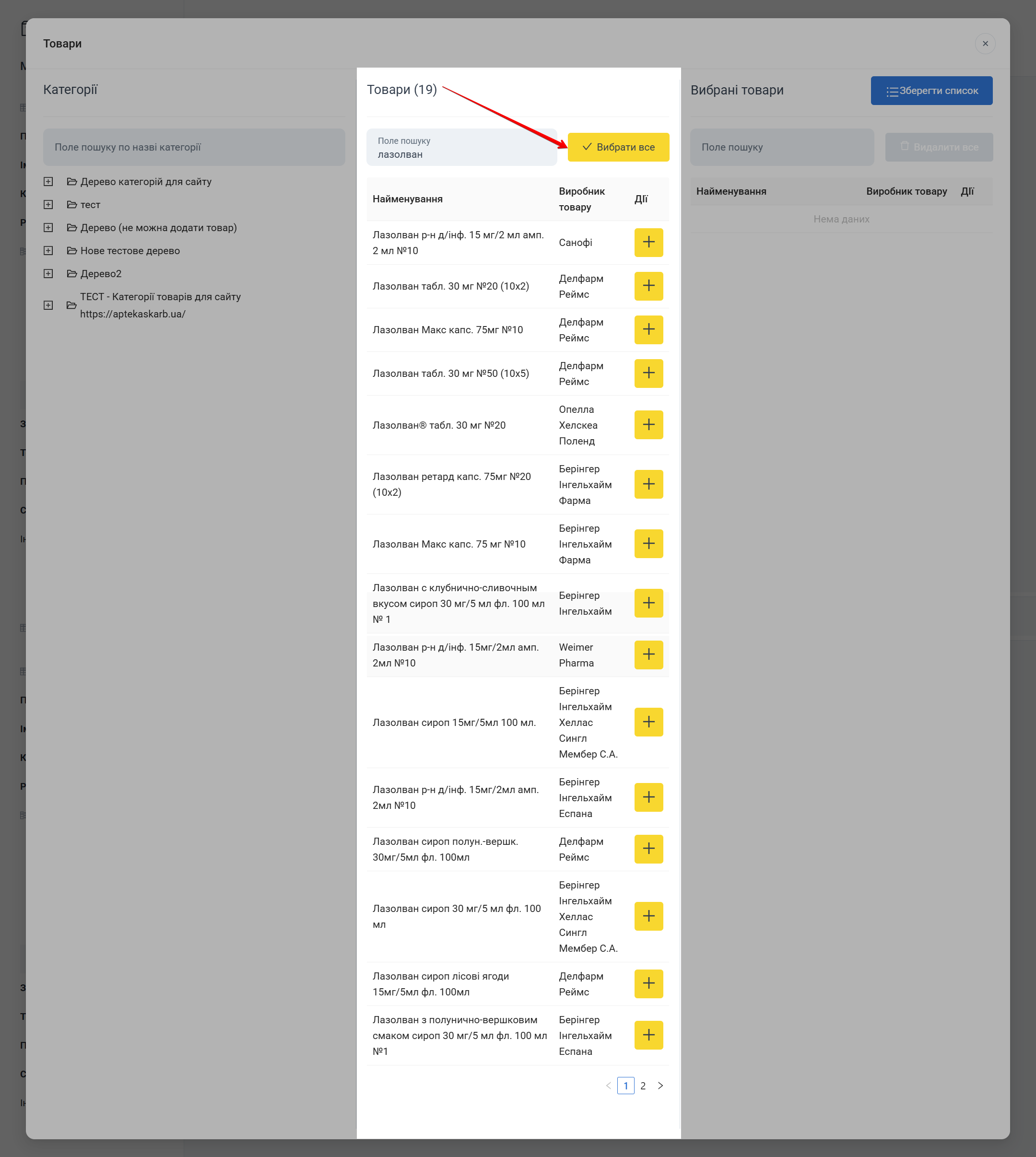Add Лазолван сироп 15мг/5мл 100 мл.
Viewport: 1036px width, 1157px height.
click(648, 722)
